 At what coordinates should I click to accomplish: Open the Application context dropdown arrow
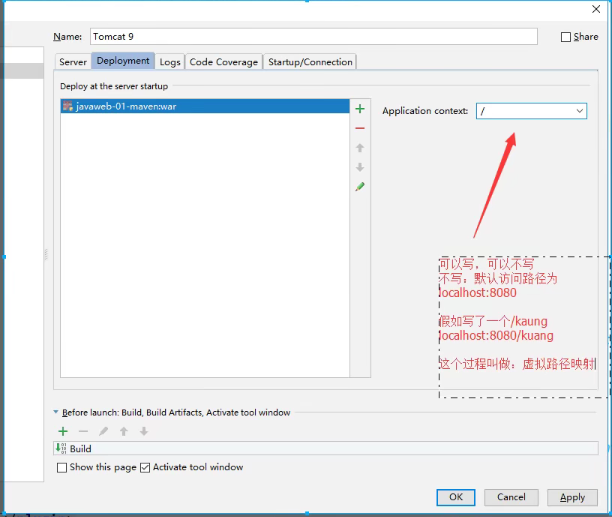[580, 111]
